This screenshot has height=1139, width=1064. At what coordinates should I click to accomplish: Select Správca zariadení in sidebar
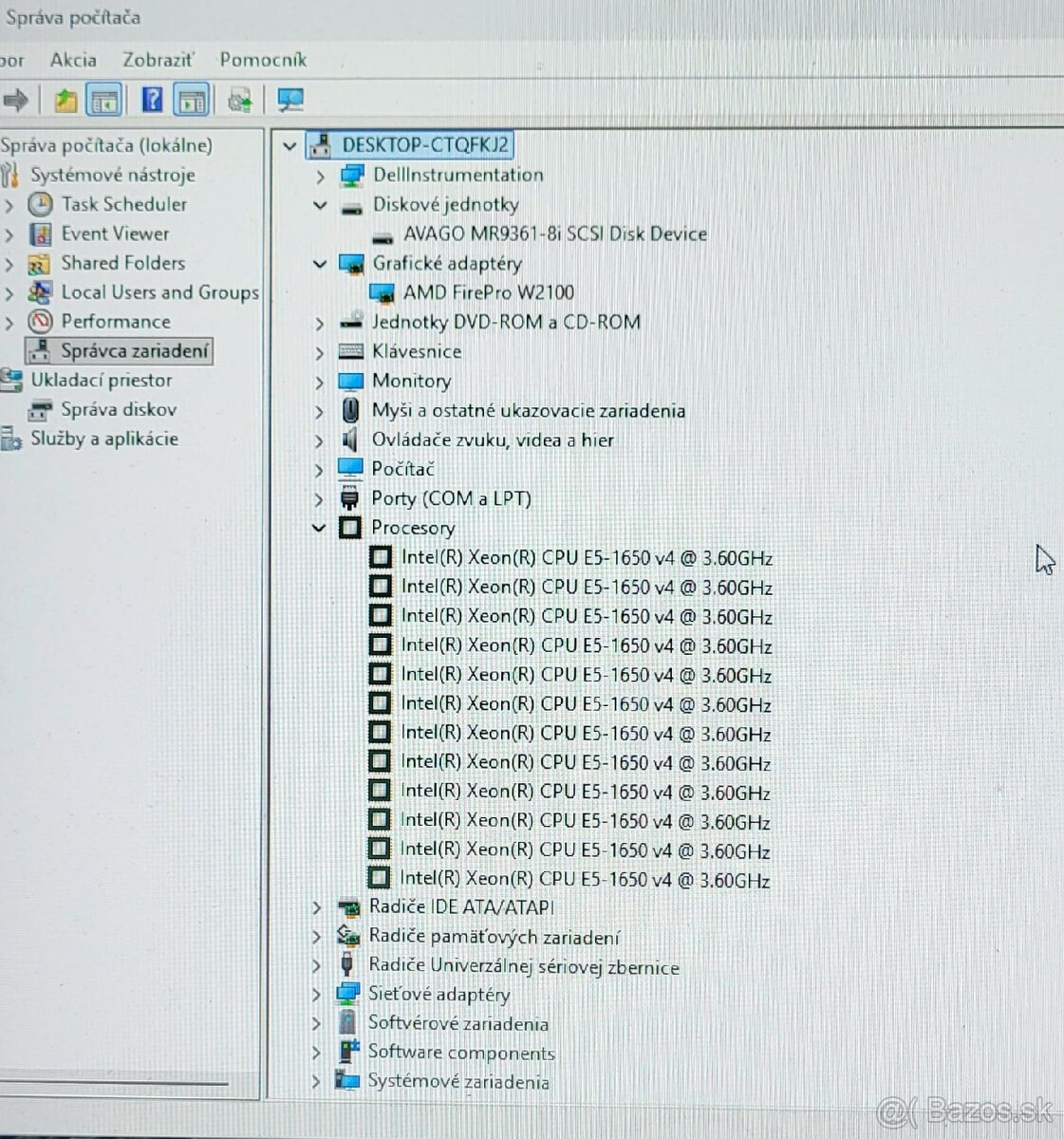[x=135, y=350]
